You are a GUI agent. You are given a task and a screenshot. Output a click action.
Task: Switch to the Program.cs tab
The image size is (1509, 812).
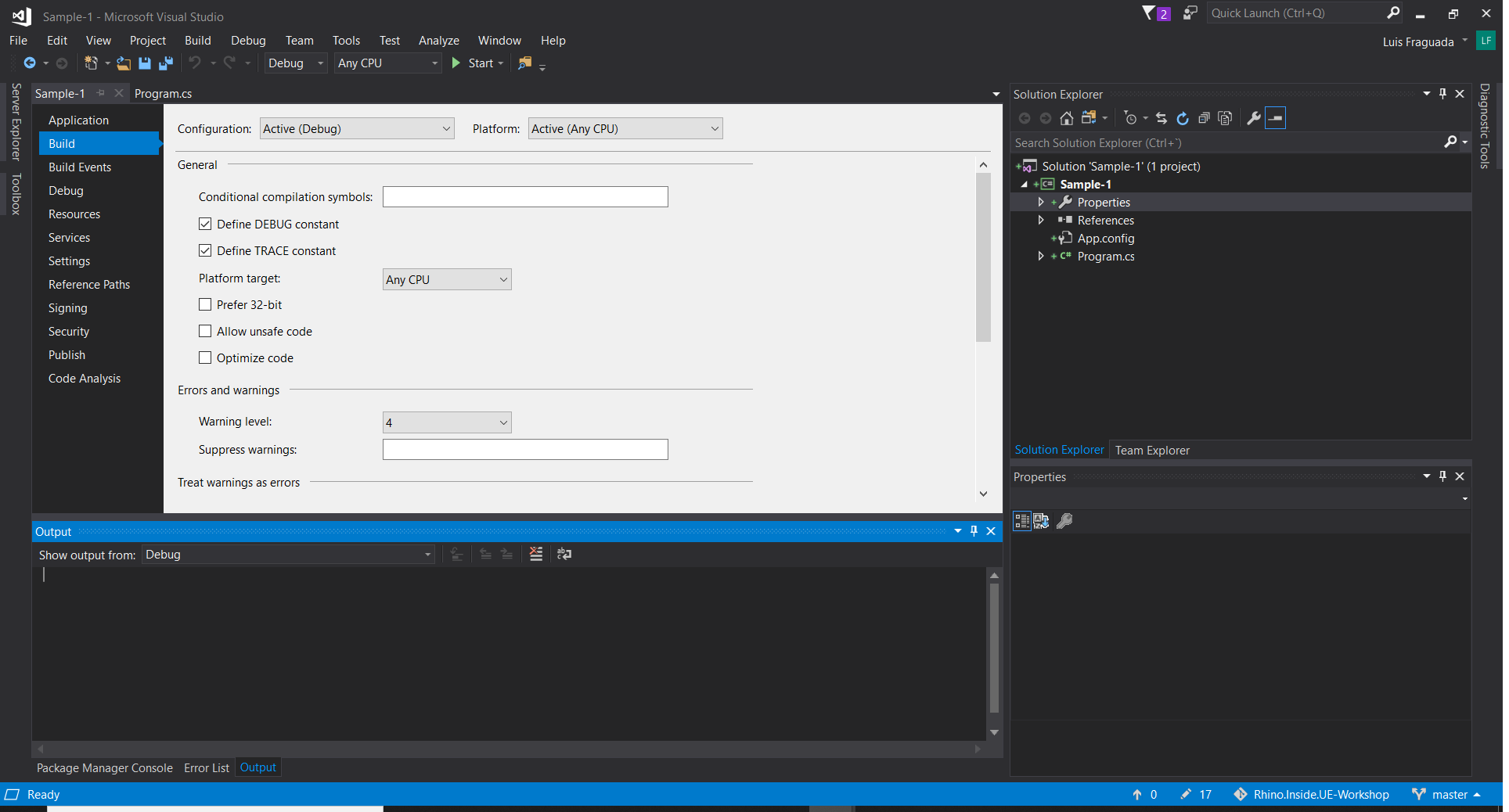pos(164,94)
